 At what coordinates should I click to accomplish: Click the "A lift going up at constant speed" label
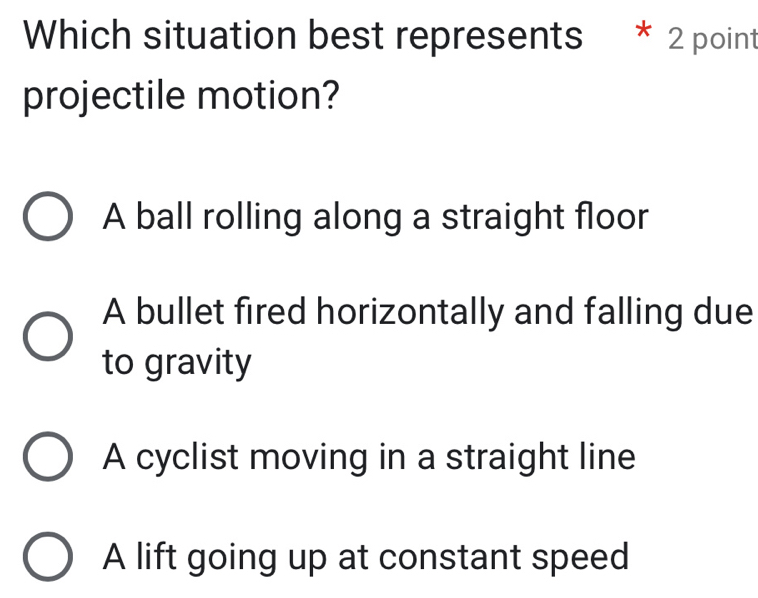pyautogui.click(x=366, y=556)
